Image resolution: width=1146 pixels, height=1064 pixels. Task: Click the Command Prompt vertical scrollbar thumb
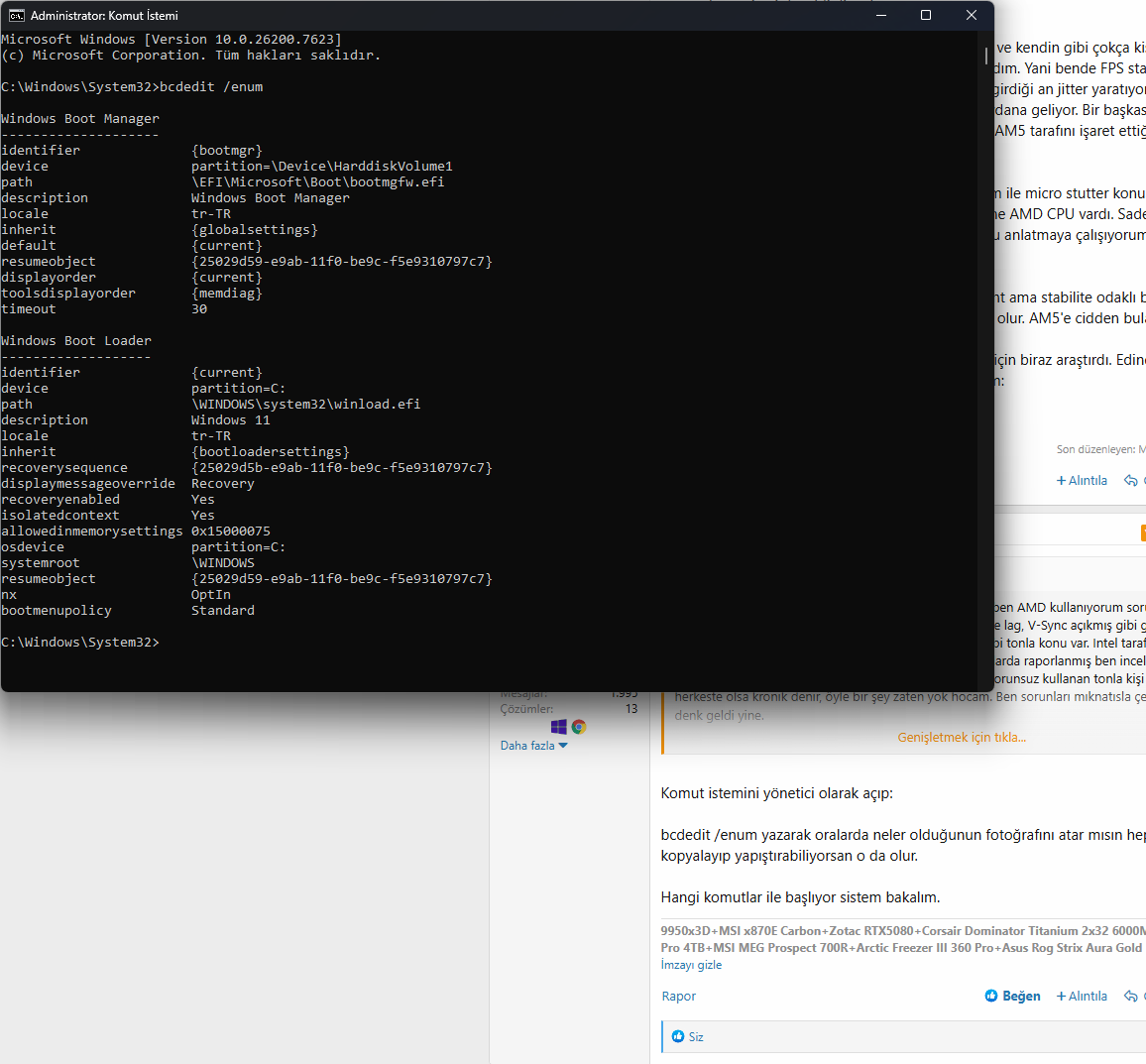tap(986, 56)
